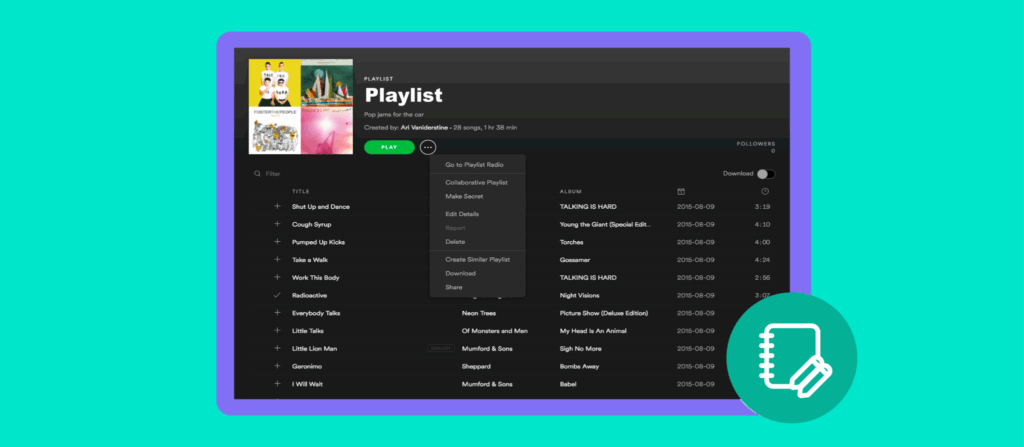The image size is (1024, 447).
Task: Add Little Talks with its plus icon
Action: [277, 331]
